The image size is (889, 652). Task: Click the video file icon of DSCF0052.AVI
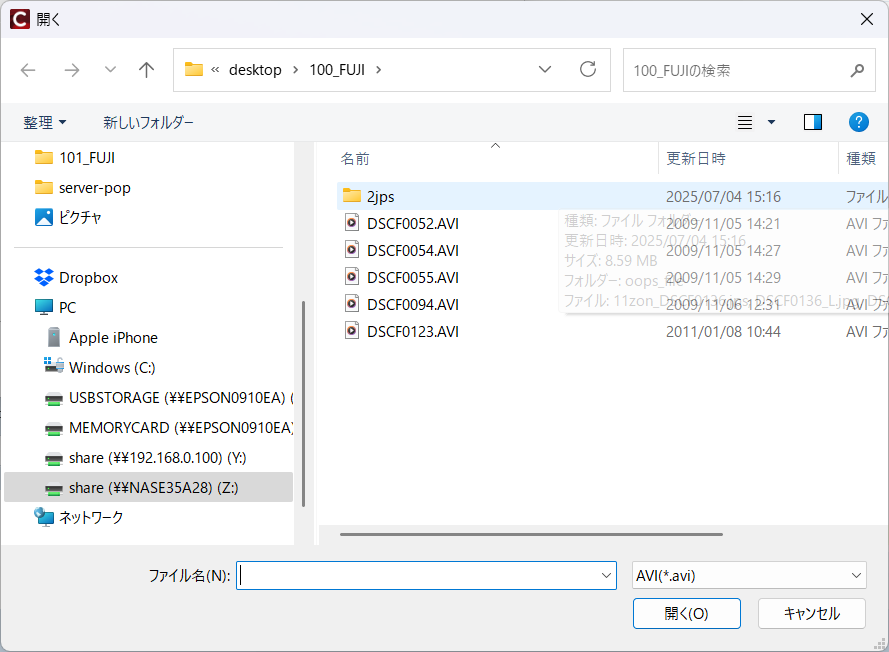(x=352, y=223)
